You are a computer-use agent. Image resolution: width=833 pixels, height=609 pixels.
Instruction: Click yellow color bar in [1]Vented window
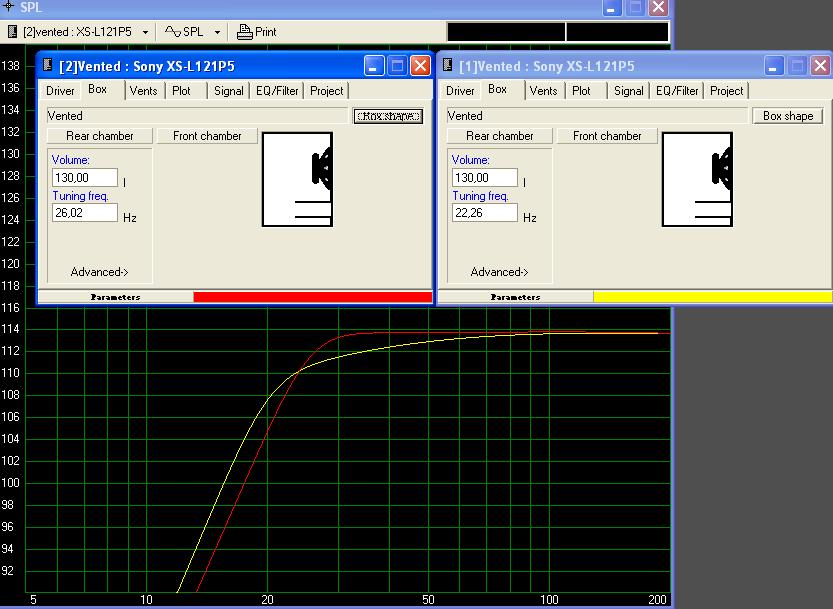(x=712, y=297)
